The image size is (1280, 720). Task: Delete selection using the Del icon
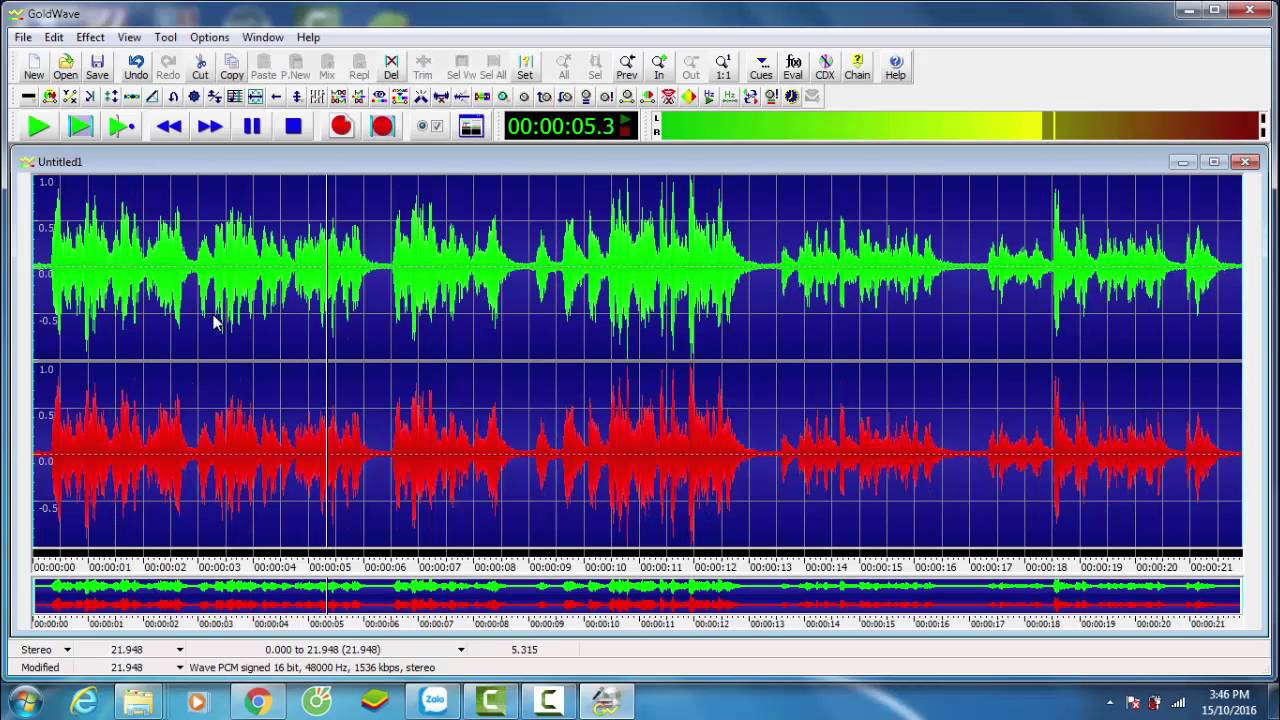391,67
